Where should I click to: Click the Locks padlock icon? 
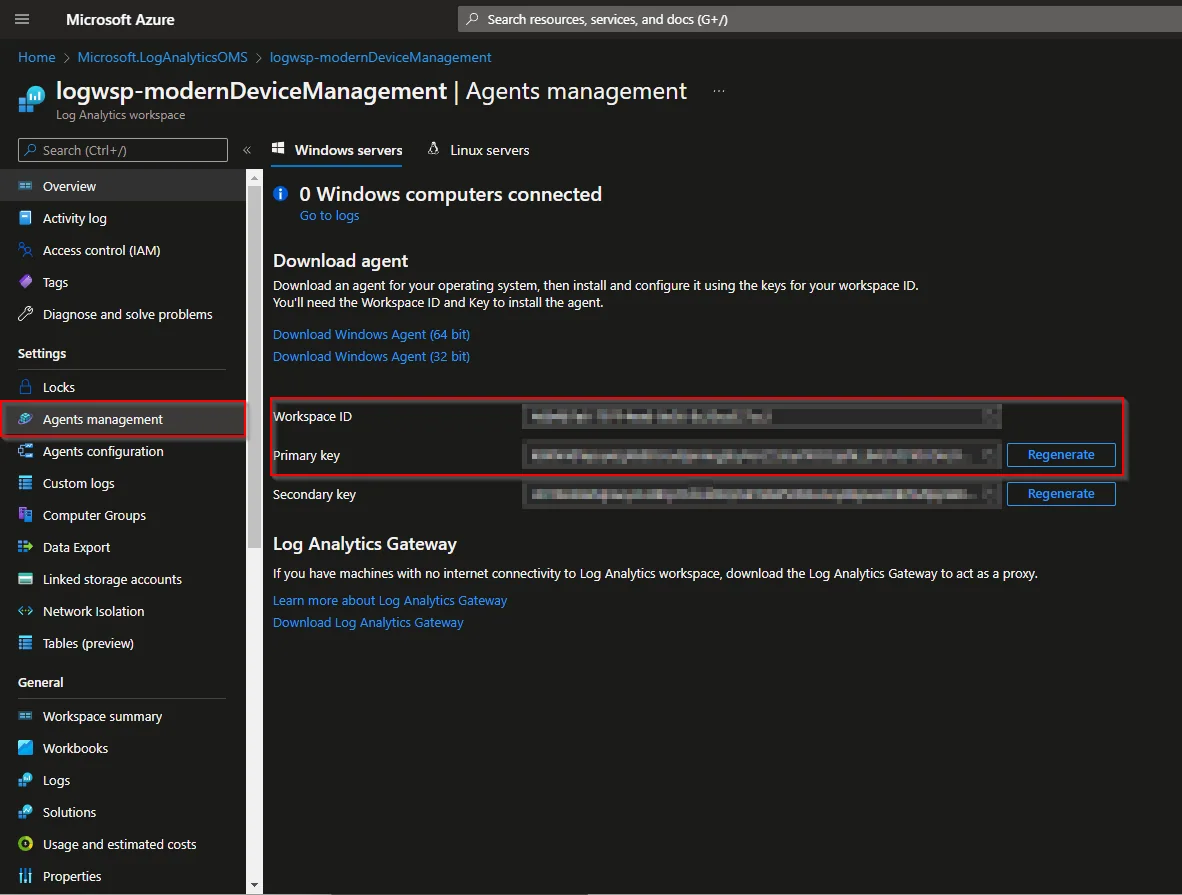pos(26,387)
